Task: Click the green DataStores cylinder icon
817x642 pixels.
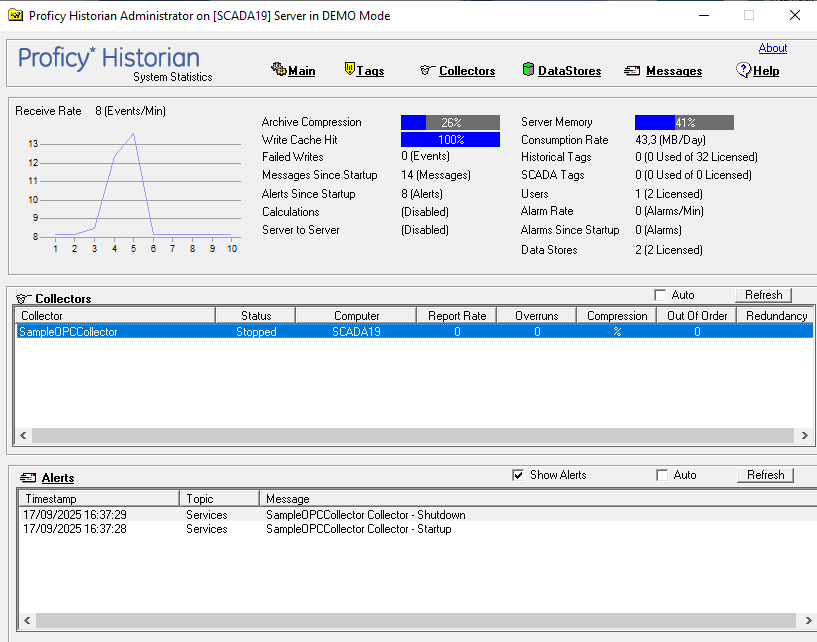Action: (528, 69)
